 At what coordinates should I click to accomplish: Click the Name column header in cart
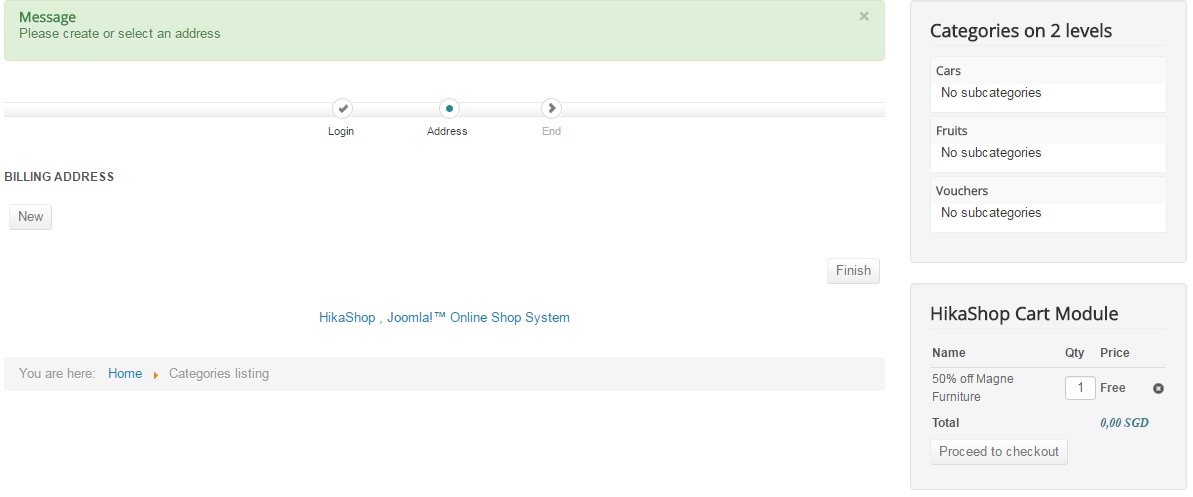tap(949, 353)
